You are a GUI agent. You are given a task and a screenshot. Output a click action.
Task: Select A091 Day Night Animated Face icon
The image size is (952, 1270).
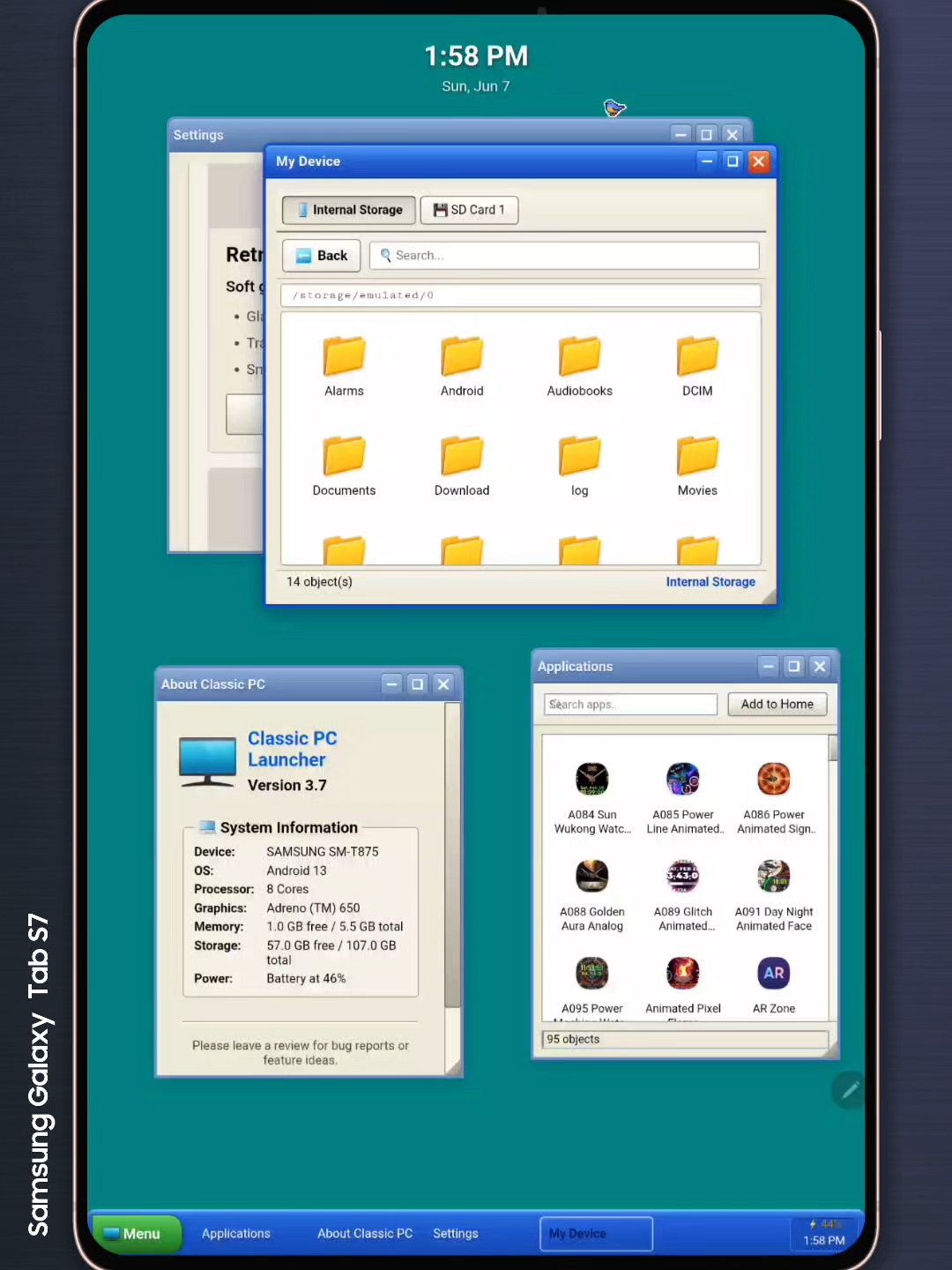click(x=774, y=877)
